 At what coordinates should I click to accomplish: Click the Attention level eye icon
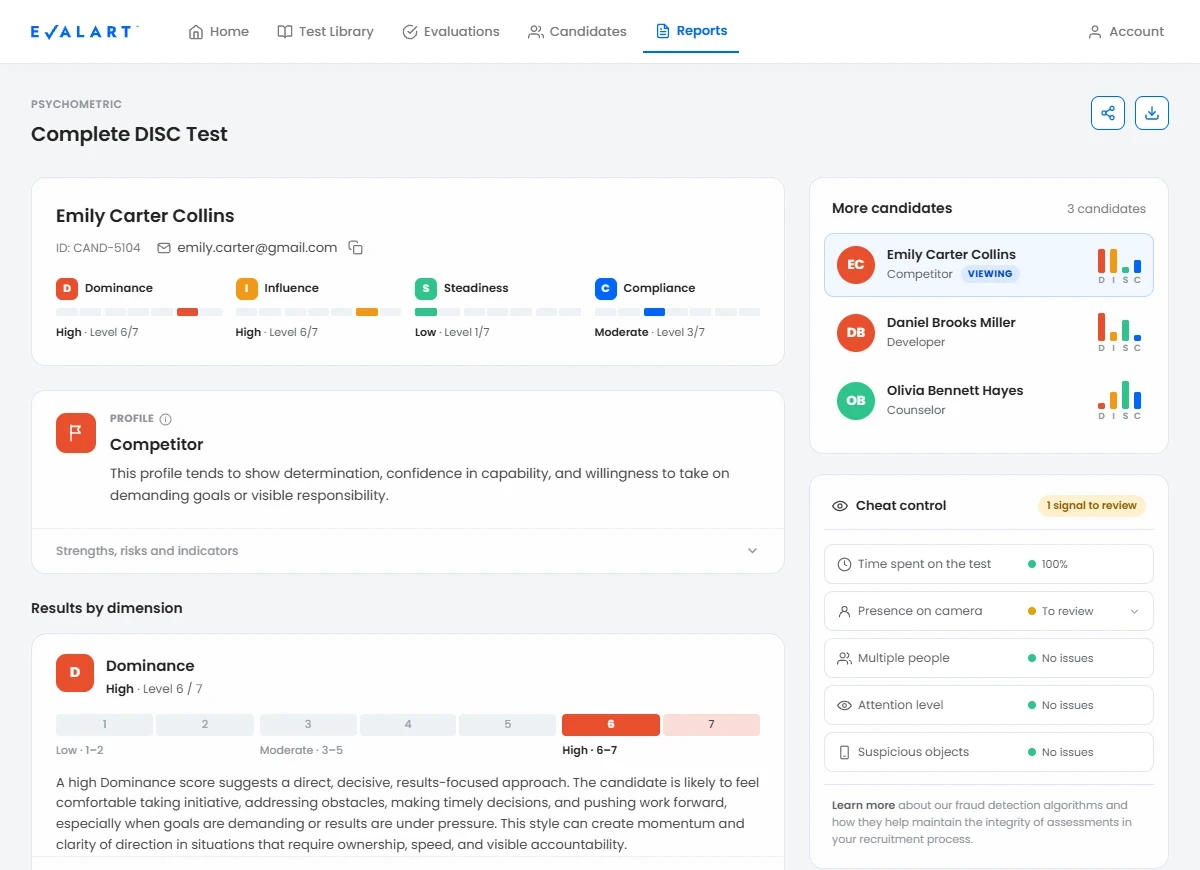pyautogui.click(x=844, y=705)
